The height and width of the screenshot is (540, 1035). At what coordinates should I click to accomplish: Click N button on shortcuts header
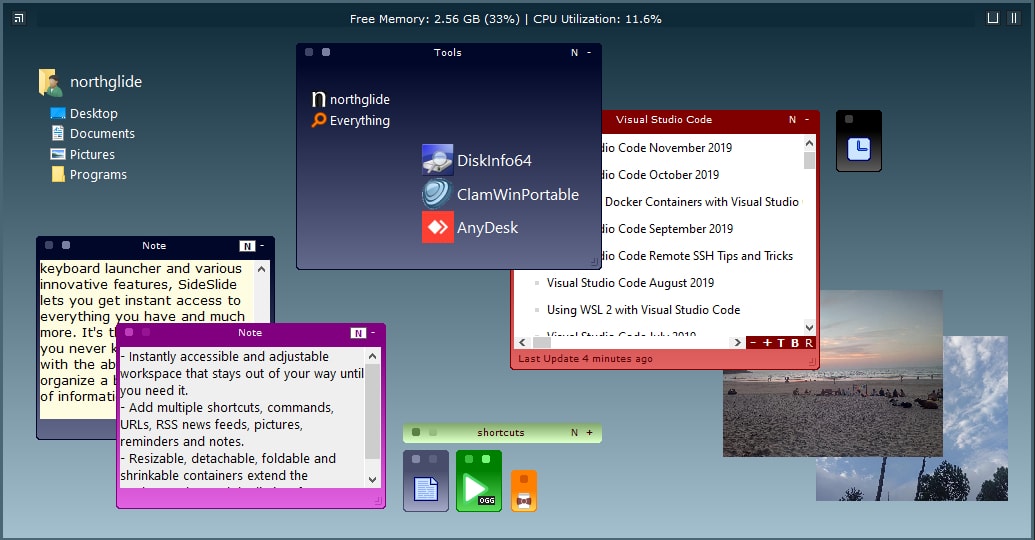tap(574, 432)
